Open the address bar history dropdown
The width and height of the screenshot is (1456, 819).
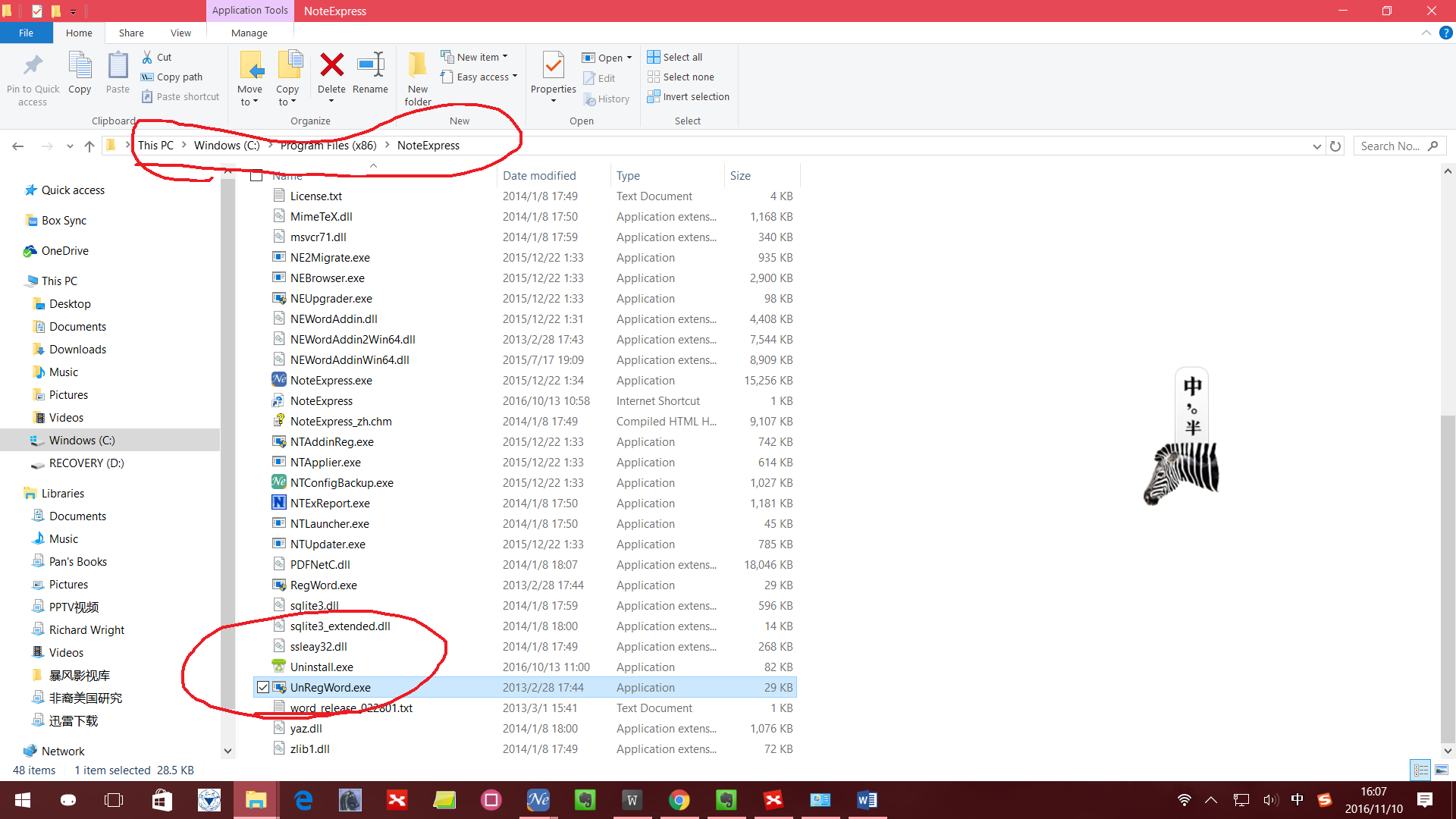[1317, 146]
